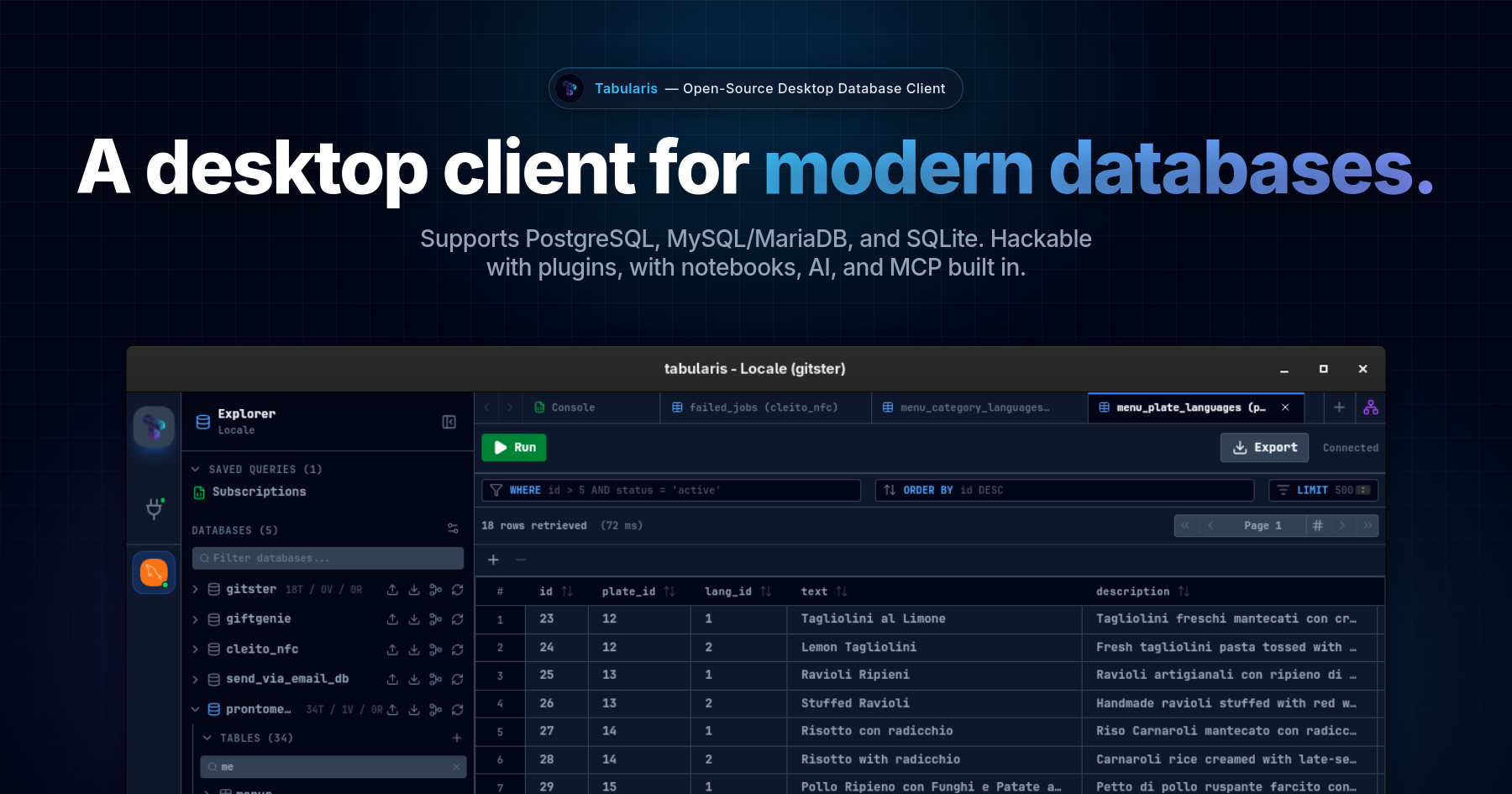Close the menu_plate_languages tab
This screenshot has width=1512, height=794.
1285,408
